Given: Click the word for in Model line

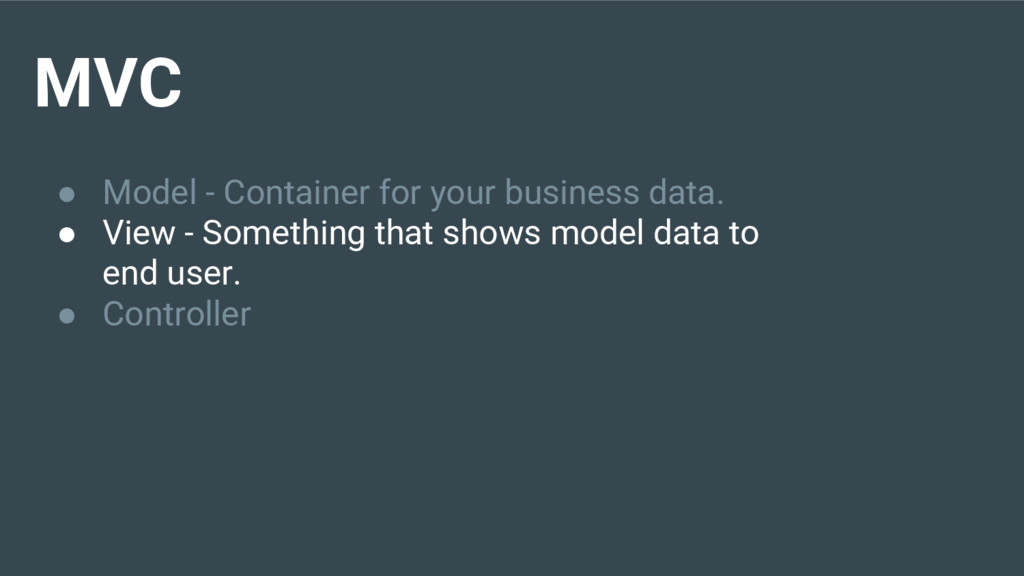Looking at the screenshot, I should [x=400, y=193].
